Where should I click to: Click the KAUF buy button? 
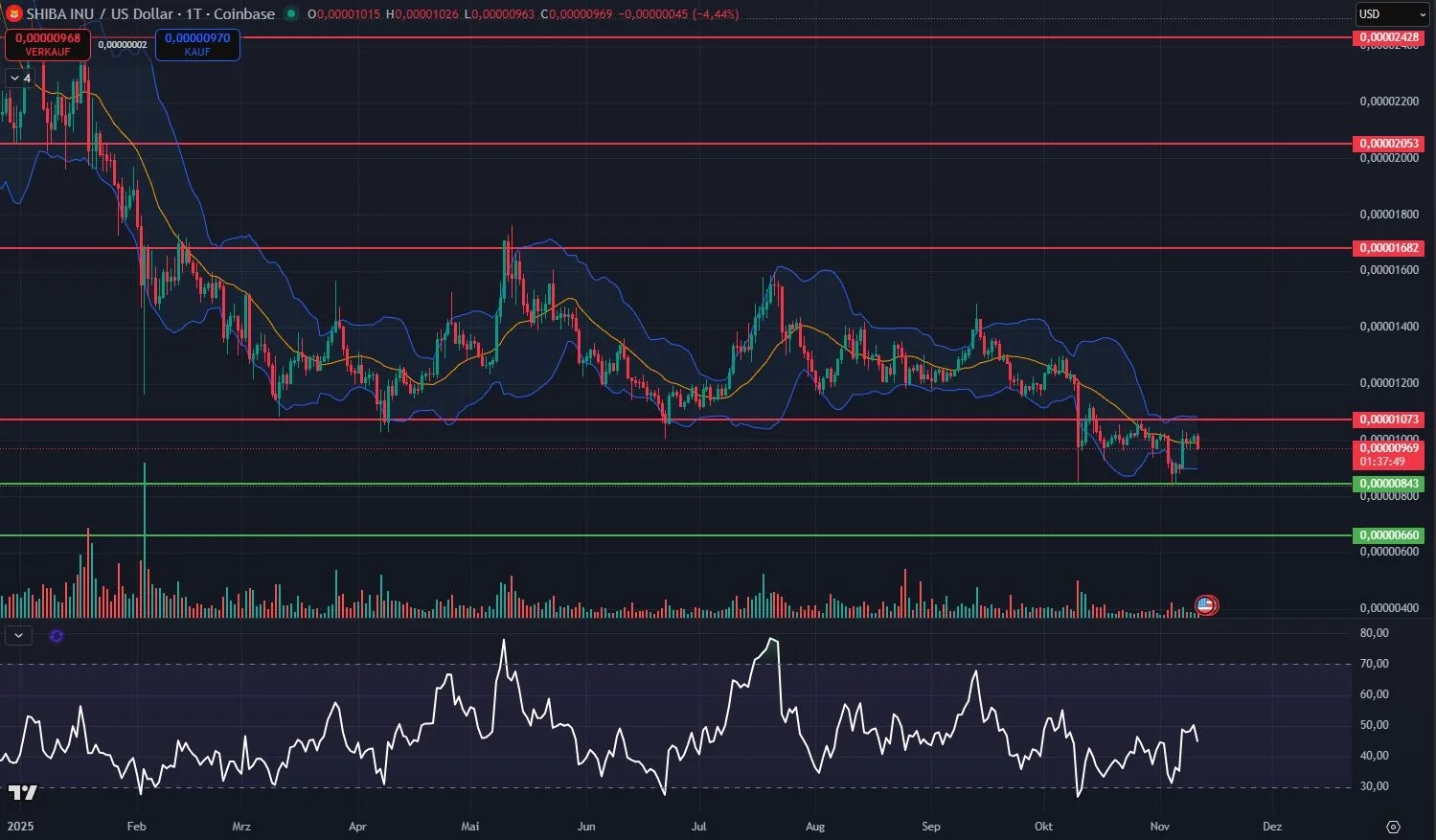click(x=197, y=44)
